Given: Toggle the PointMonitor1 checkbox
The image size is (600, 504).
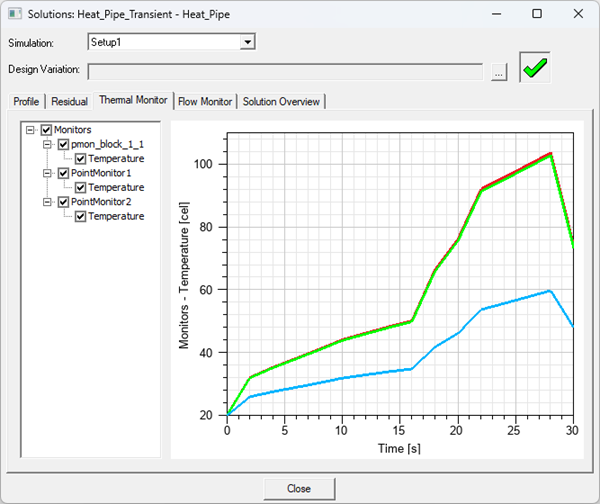Looking at the screenshot, I should click(x=63, y=173).
